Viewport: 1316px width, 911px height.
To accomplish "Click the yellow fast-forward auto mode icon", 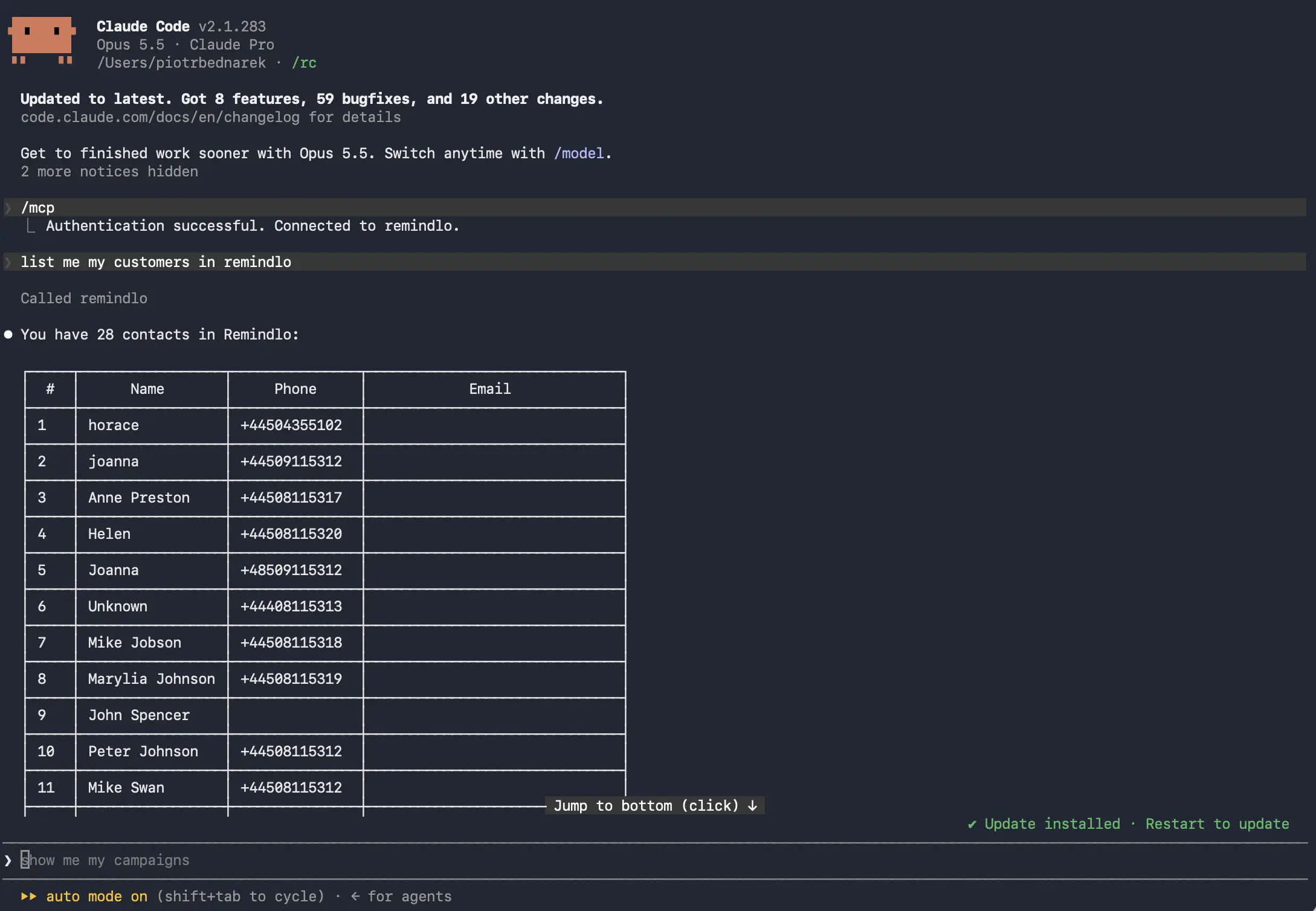I will click(28, 897).
